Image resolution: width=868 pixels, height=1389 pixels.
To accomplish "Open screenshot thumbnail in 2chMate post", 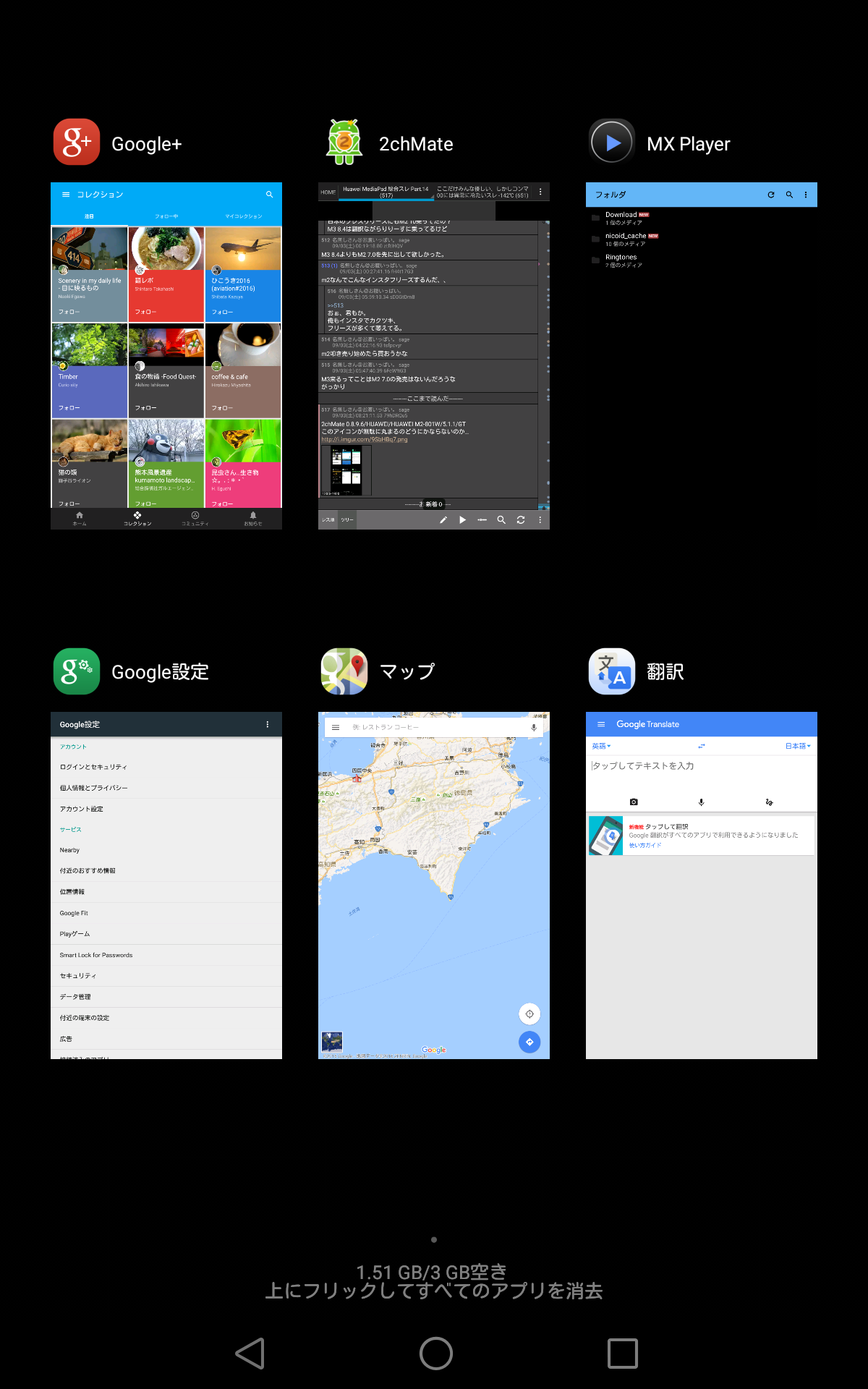I will coord(346,470).
